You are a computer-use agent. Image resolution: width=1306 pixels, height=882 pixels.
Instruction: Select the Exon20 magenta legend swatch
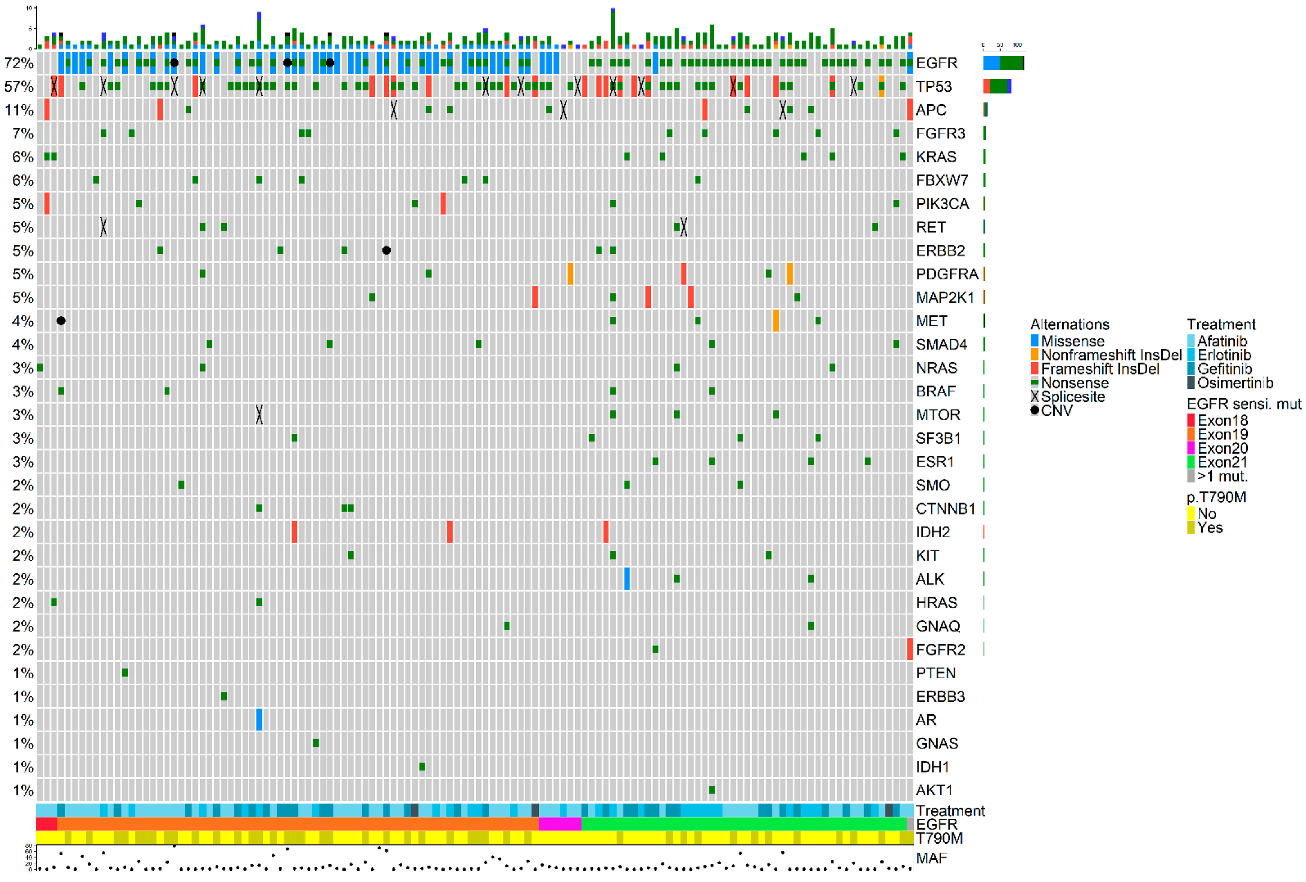click(1191, 448)
